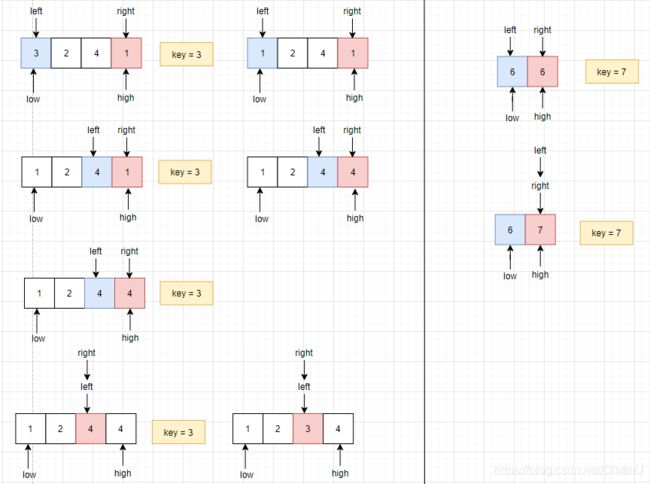
Task: Click the "right" label directly above the pink 7
Action: point(540,186)
